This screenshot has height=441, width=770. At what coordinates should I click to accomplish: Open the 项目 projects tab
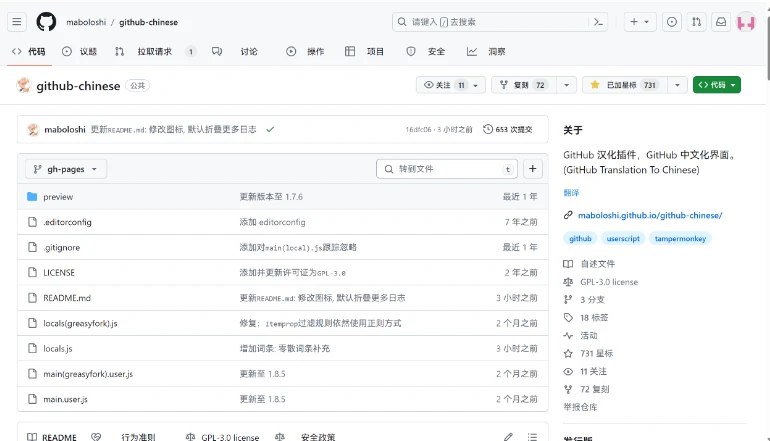click(364, 51)
